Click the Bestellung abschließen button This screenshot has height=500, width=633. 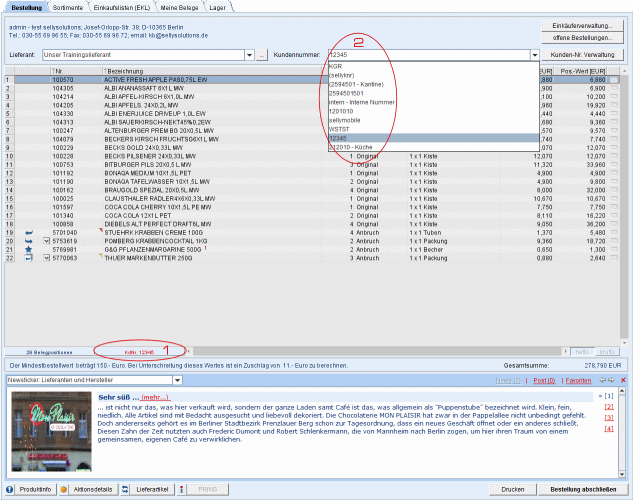coord(584,489)
